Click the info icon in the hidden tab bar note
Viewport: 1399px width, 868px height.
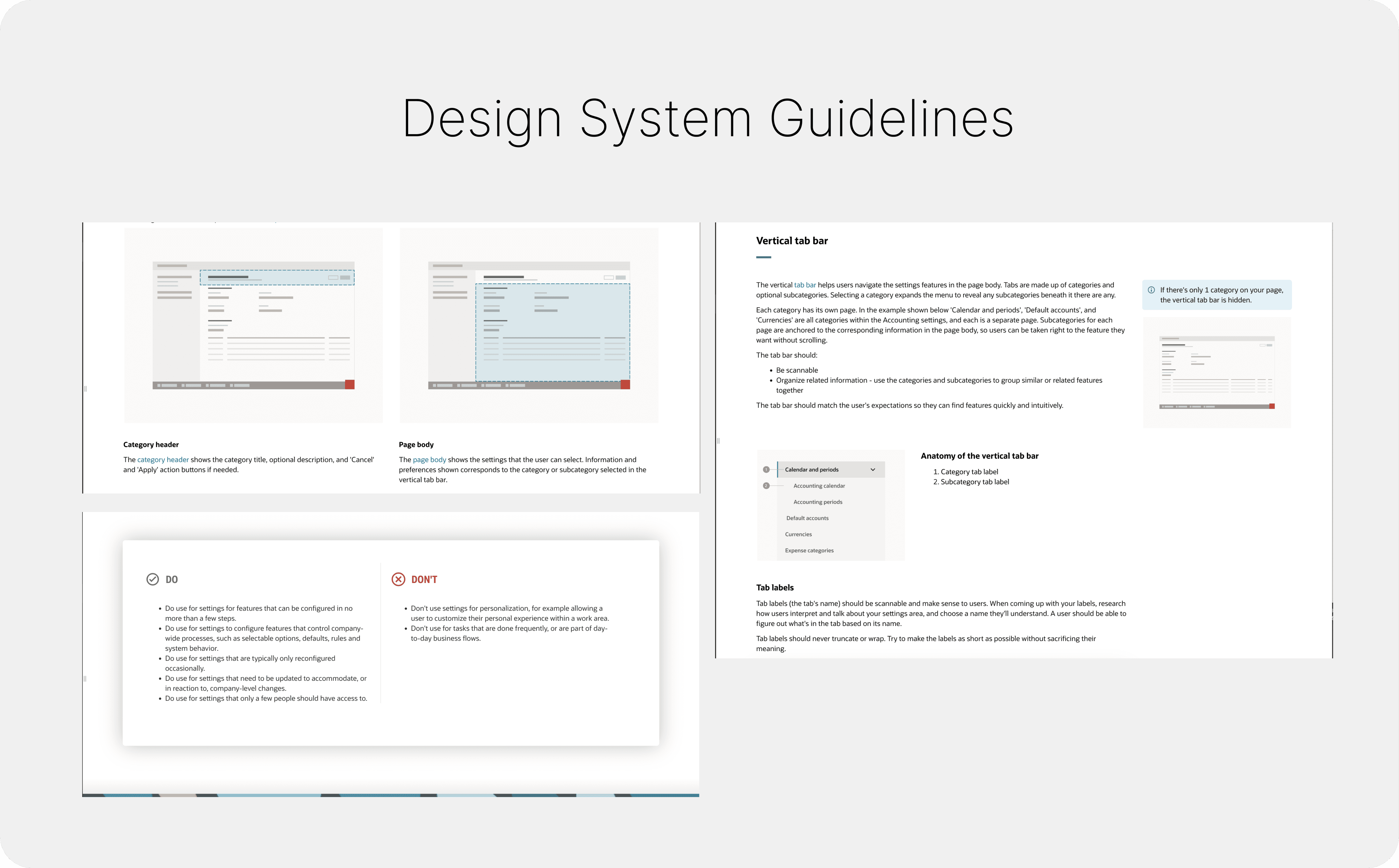[x=1151, y=290]
